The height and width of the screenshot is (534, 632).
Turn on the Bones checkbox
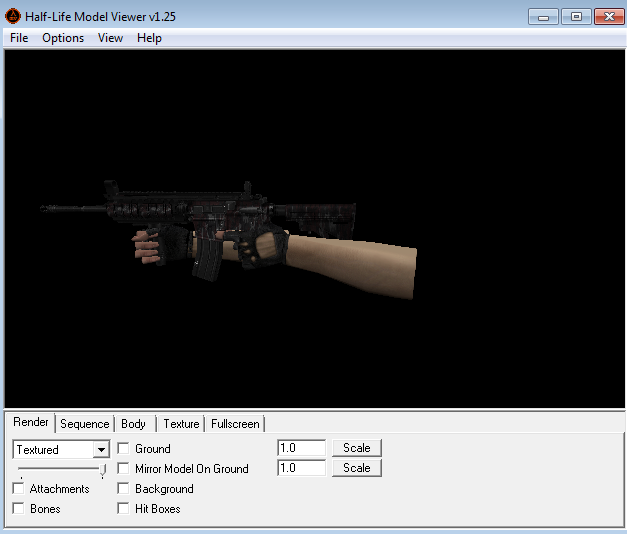pyautogui.click(x=19, y=509)
